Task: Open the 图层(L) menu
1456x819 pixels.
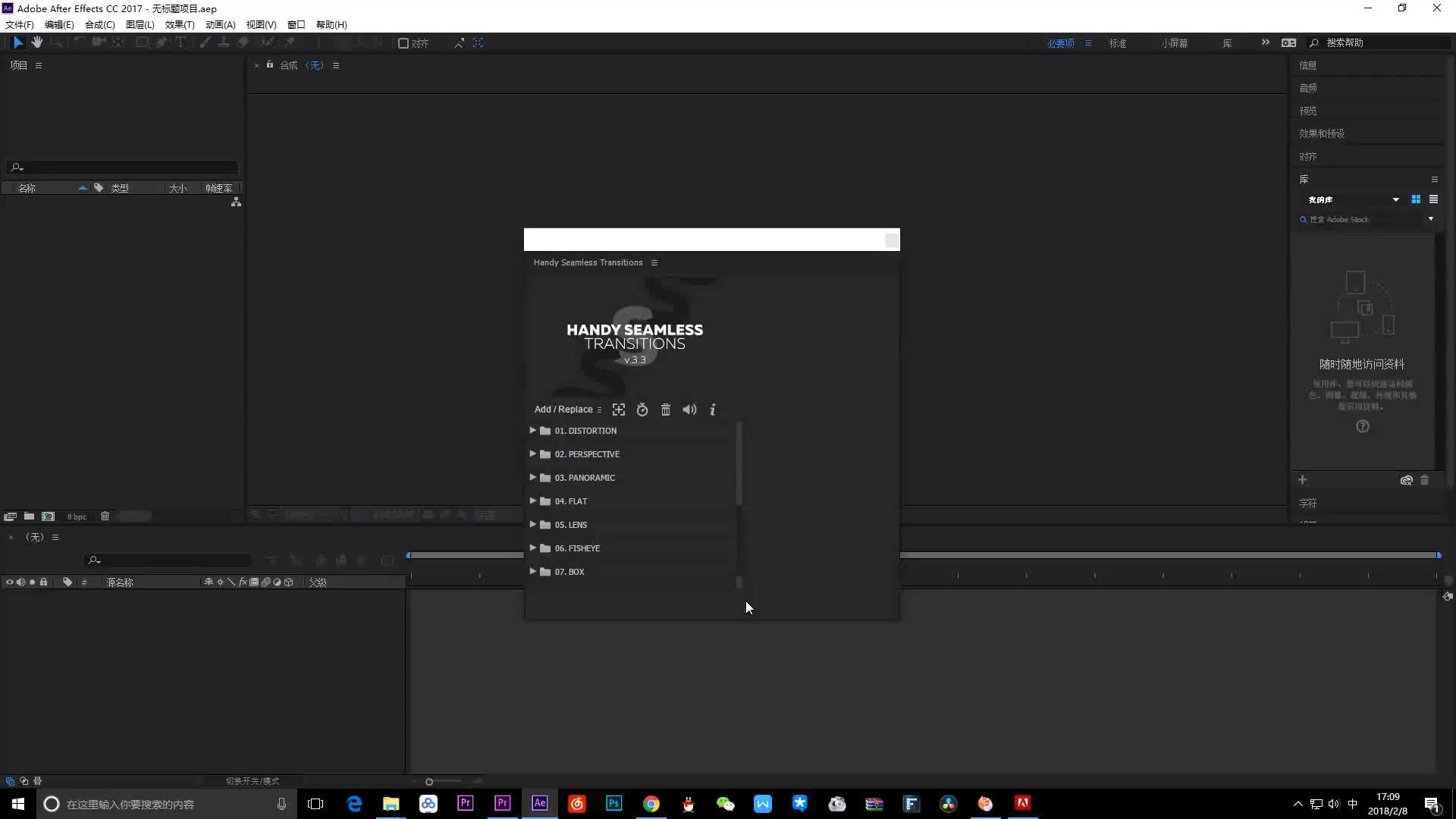Action: click(140, 24)
